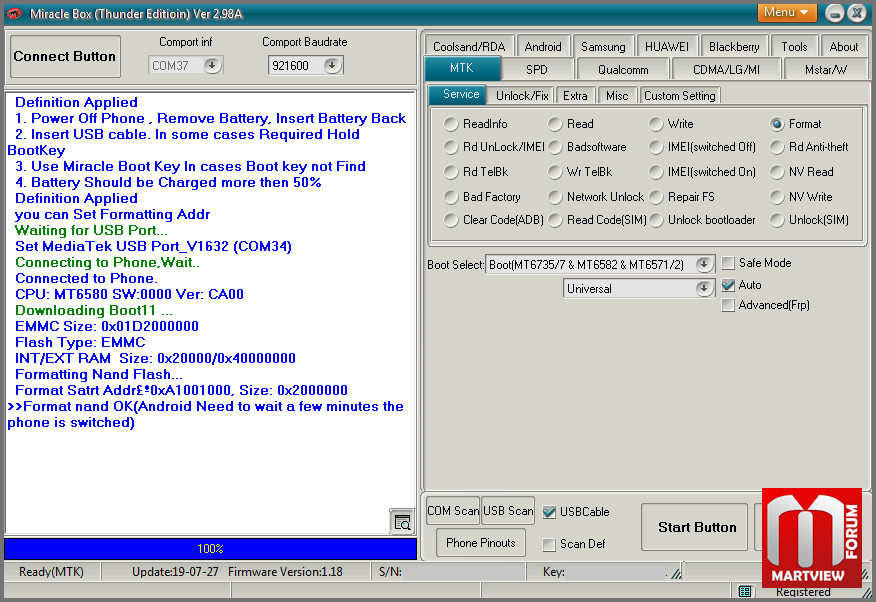Click the Phone Pinouts button
This screenshot has width=876, height=602.
(481, 543)
